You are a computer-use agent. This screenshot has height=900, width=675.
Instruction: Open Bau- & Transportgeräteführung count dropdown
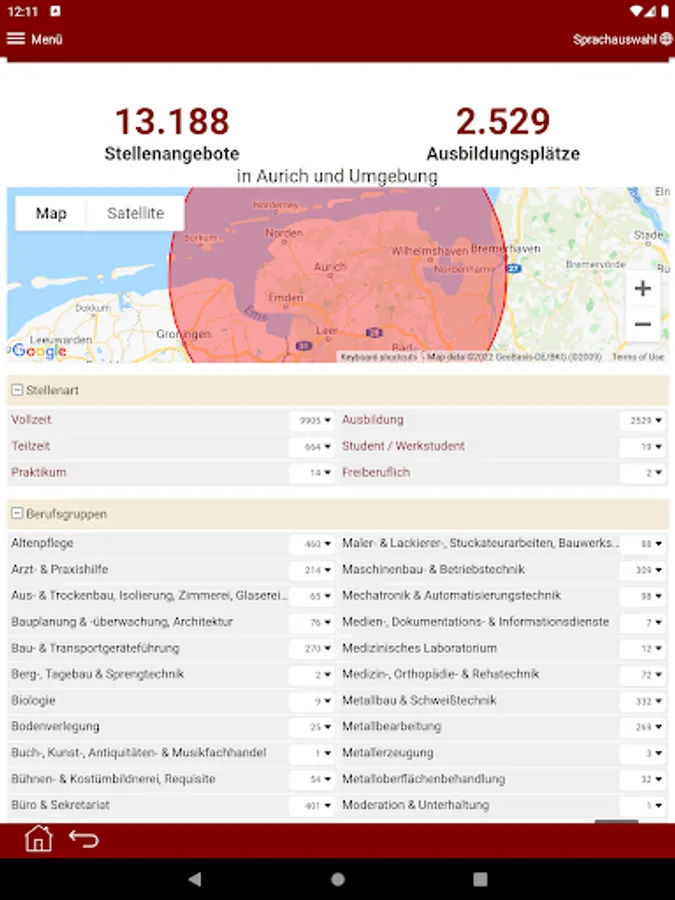click(x=312, y=649)
